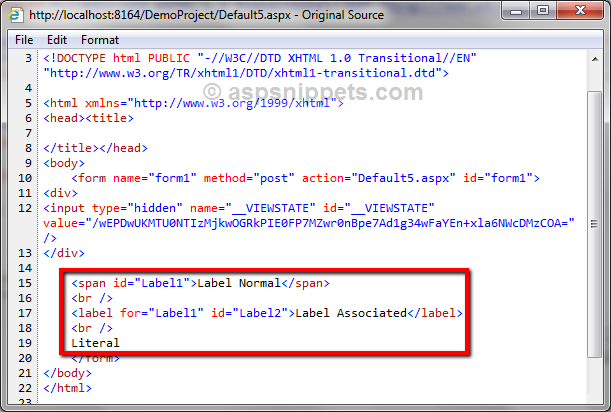The height and width of the screenshot is (412, 611).
Task: Minimize the Original Source window
Action: (516, 11)
